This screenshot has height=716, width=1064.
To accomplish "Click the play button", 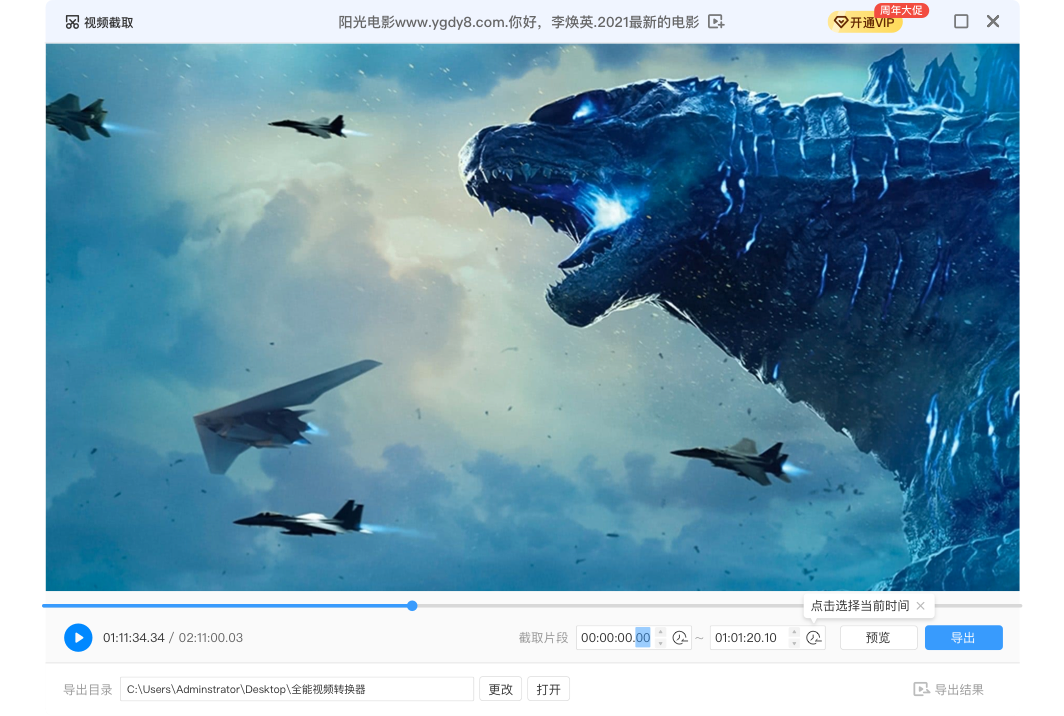I will point(78,638).
